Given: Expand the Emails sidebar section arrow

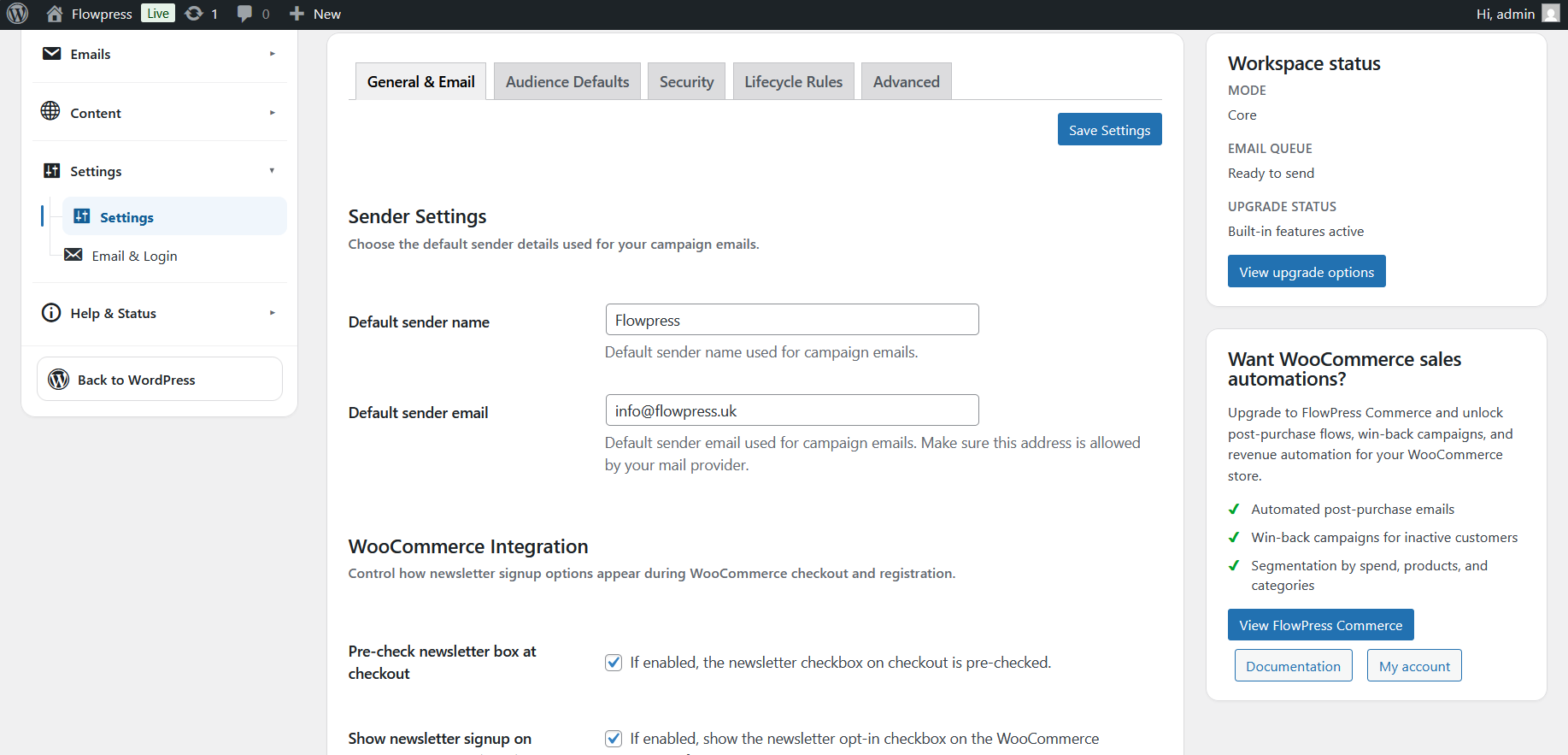Looking at the screenshot, I should (273, 54).
